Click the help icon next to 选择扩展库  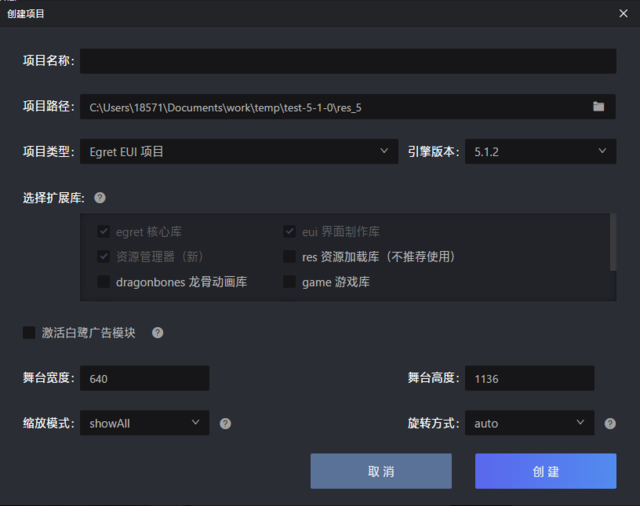[100, 198]
